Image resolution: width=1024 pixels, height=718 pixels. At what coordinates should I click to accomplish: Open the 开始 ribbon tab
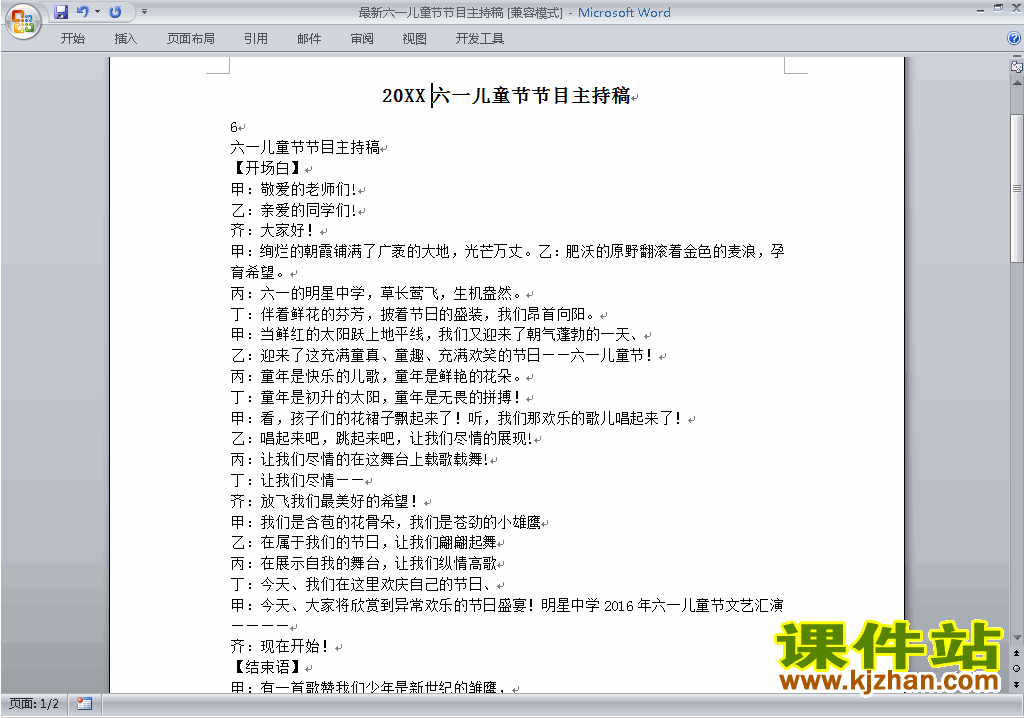point(72,39)
